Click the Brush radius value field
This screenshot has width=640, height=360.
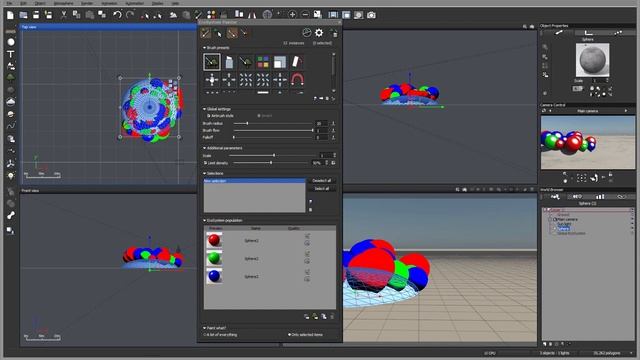coord(322,123)
